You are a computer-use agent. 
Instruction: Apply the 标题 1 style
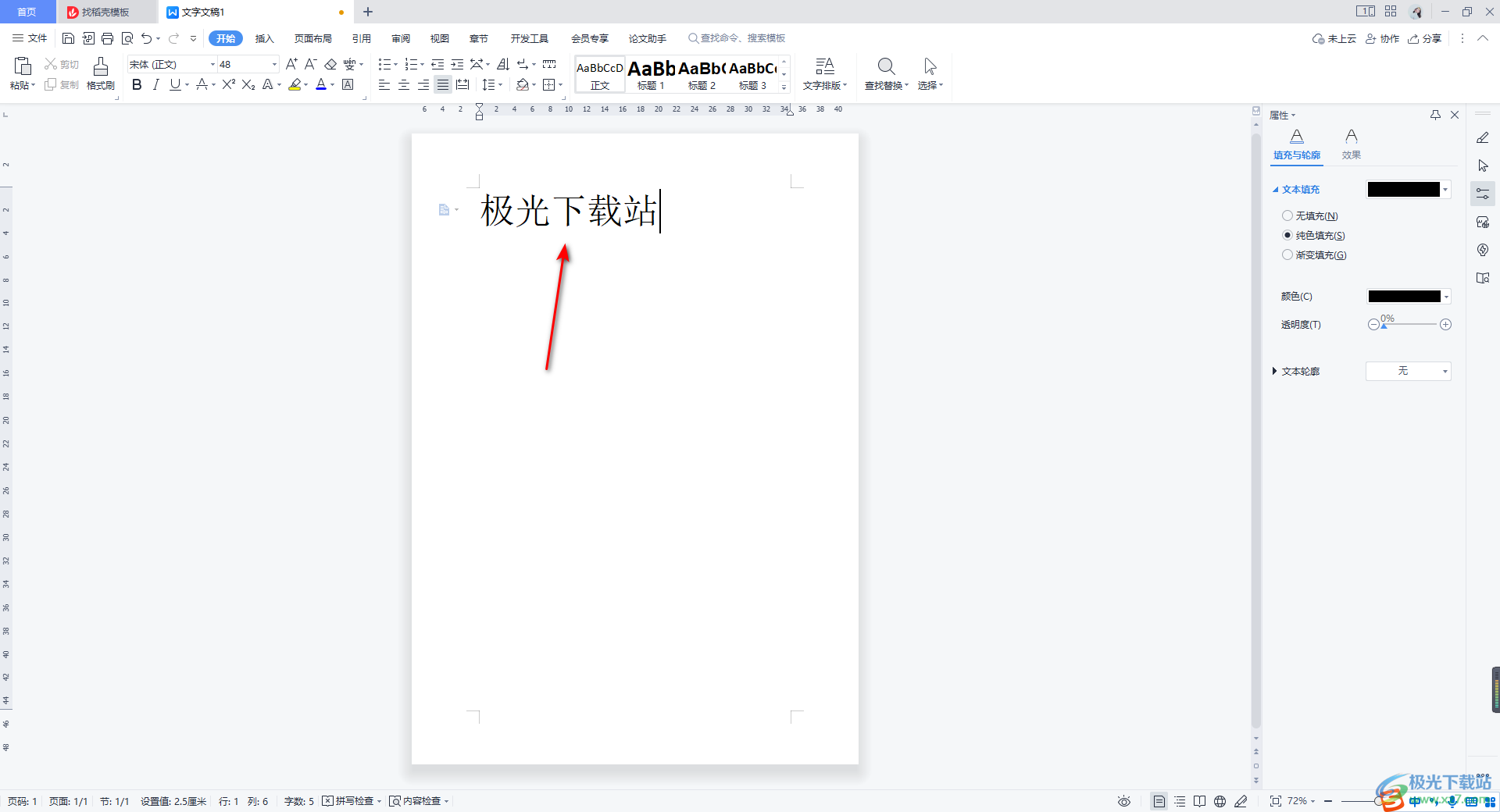pos(651,74)
